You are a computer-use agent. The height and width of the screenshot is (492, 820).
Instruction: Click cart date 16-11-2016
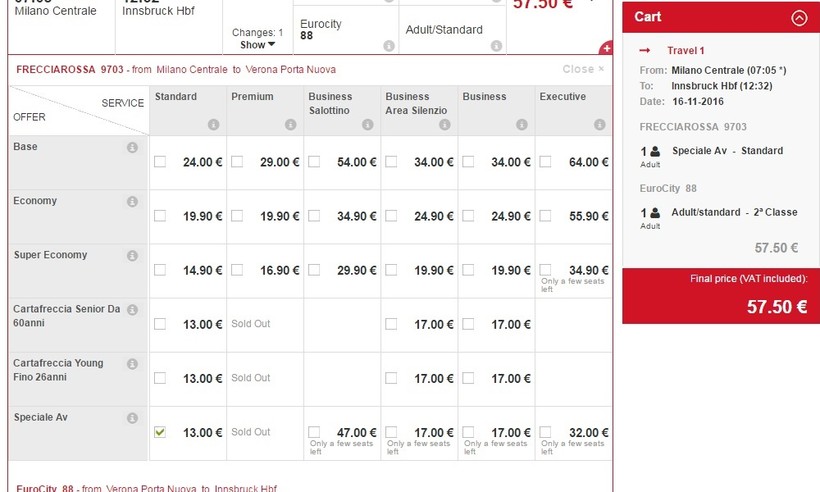coord(698,101)
